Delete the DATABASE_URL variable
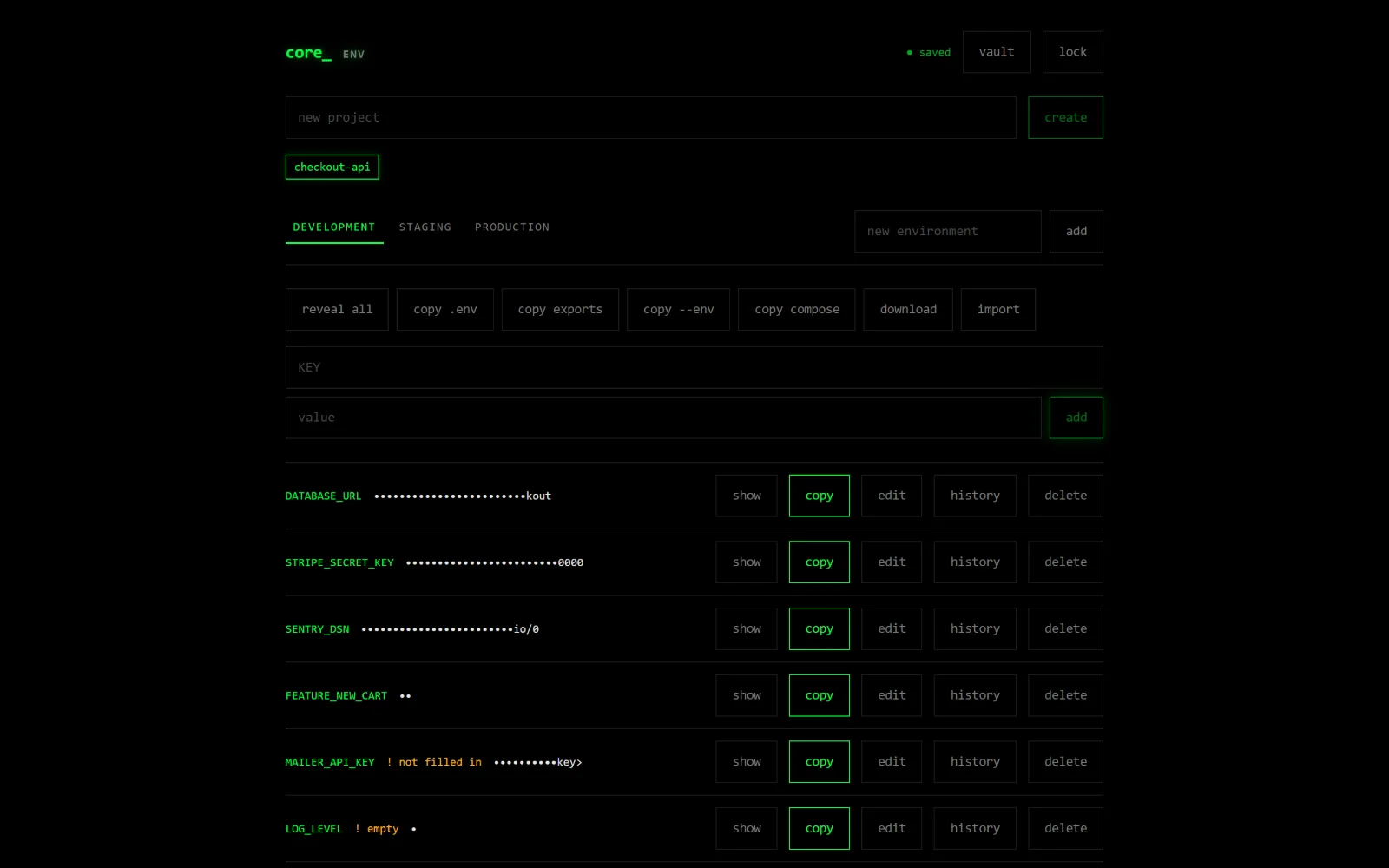 1066,496
